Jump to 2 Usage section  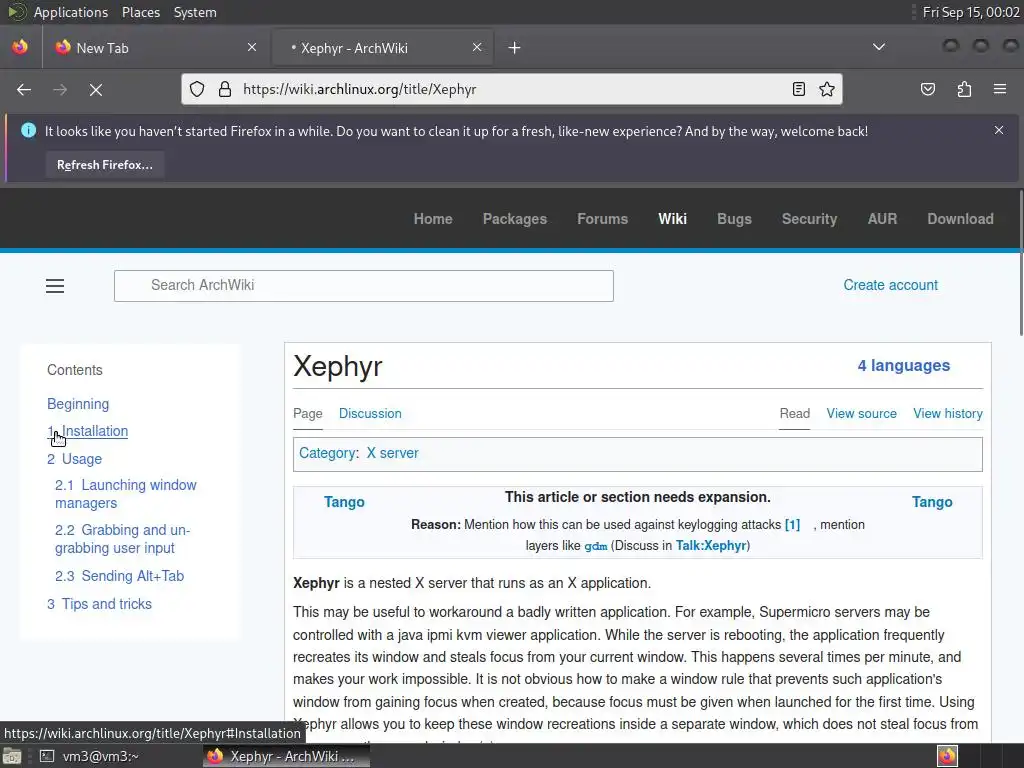pos(74,459)
